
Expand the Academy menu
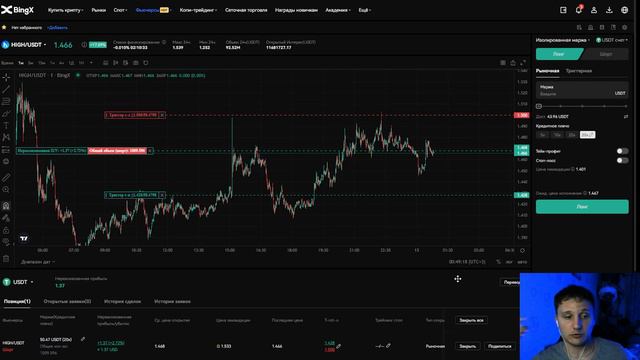[x=338, y=10]
